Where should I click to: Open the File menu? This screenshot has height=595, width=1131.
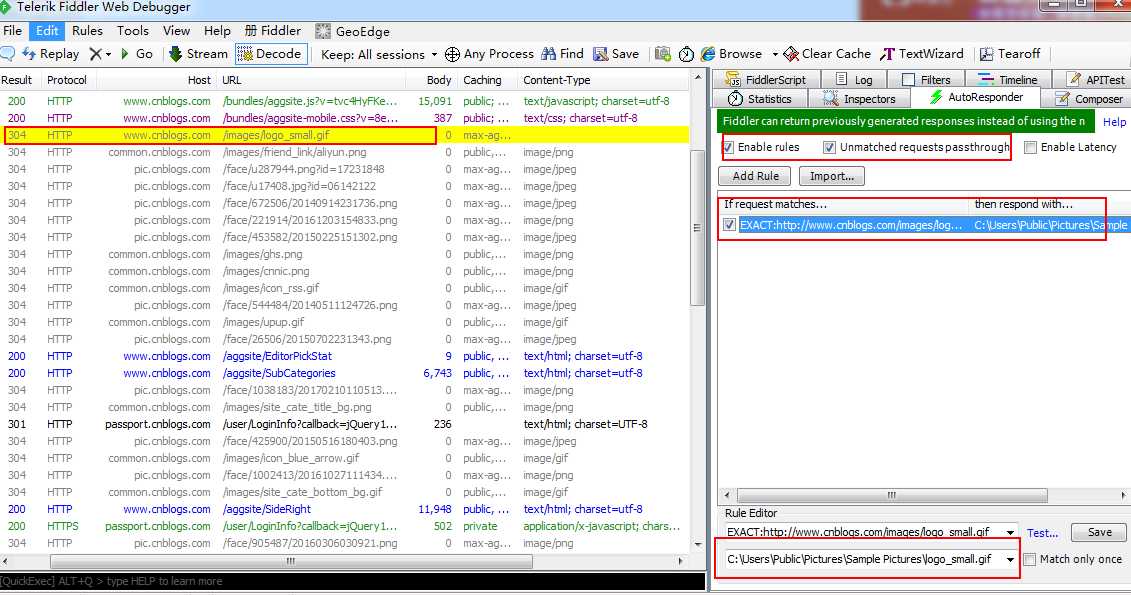tap(12, 31)
